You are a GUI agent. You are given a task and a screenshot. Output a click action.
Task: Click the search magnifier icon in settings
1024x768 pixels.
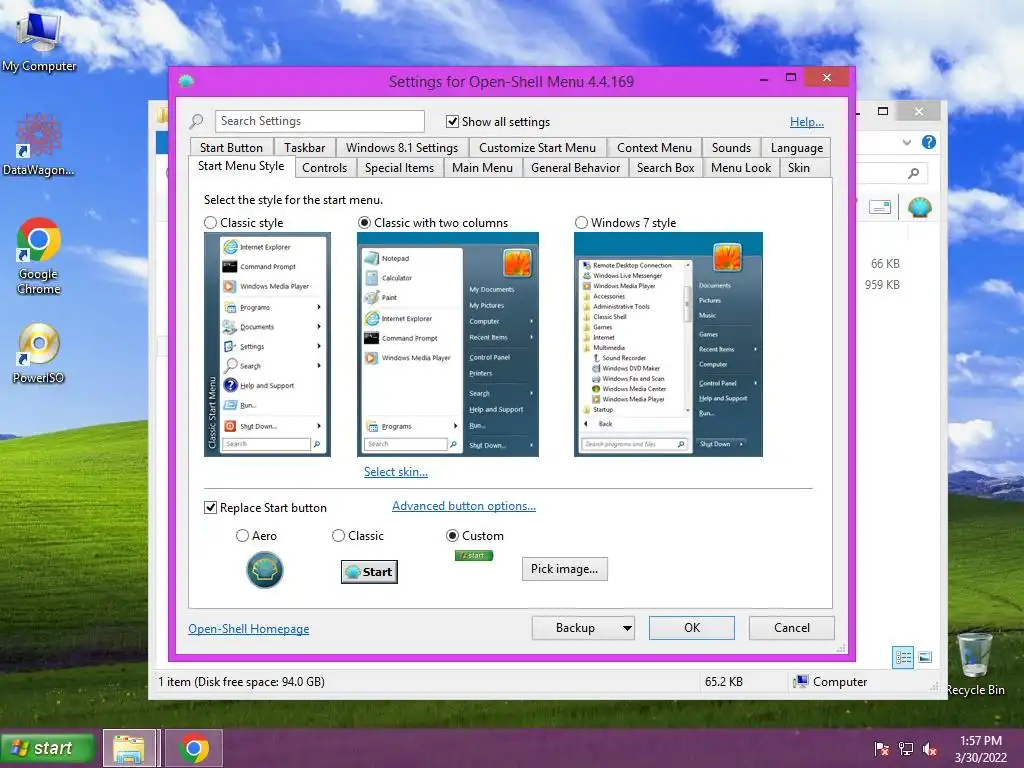tap(196, 121)
